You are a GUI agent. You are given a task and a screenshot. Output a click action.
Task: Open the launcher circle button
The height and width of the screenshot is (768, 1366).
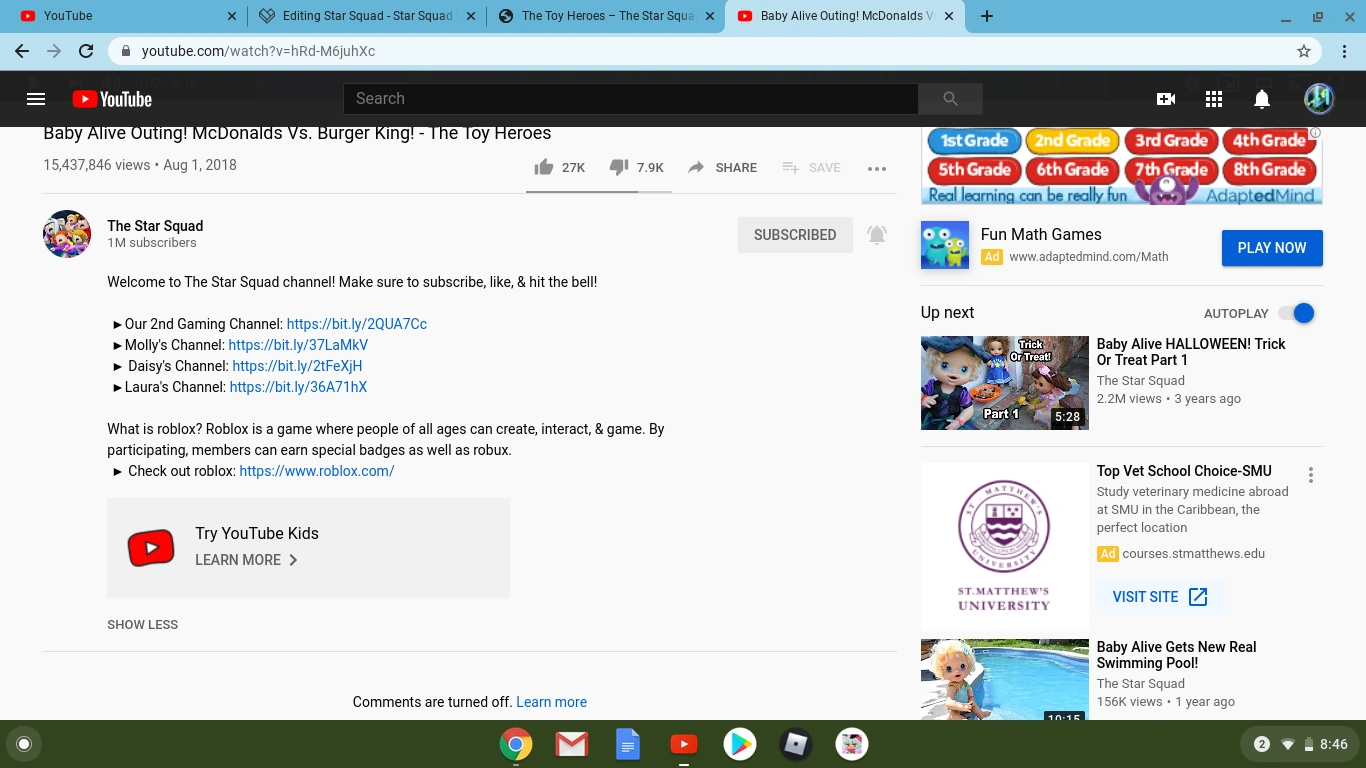[24, 744]
